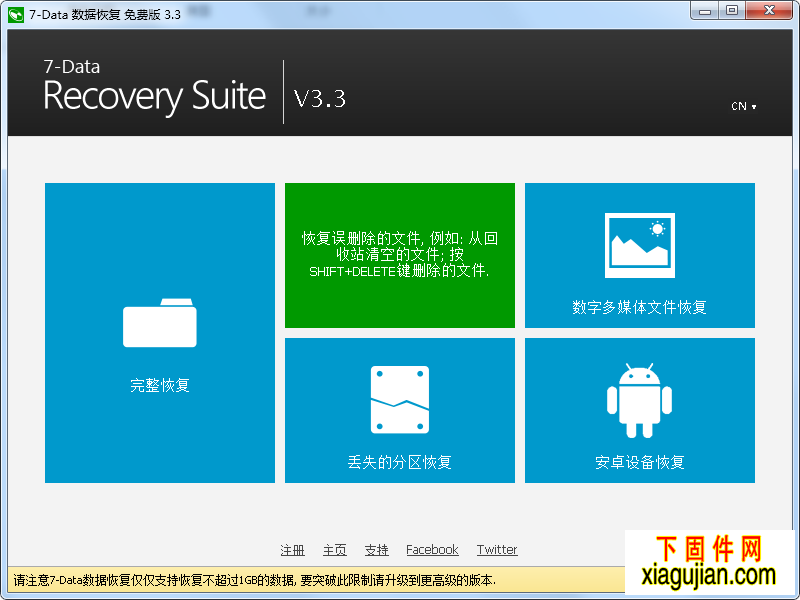Viewport: 800px width, 600px height.
Task: Click the Recovery Suite logo text
Action: pyautogui.click(x=155, y=96)
